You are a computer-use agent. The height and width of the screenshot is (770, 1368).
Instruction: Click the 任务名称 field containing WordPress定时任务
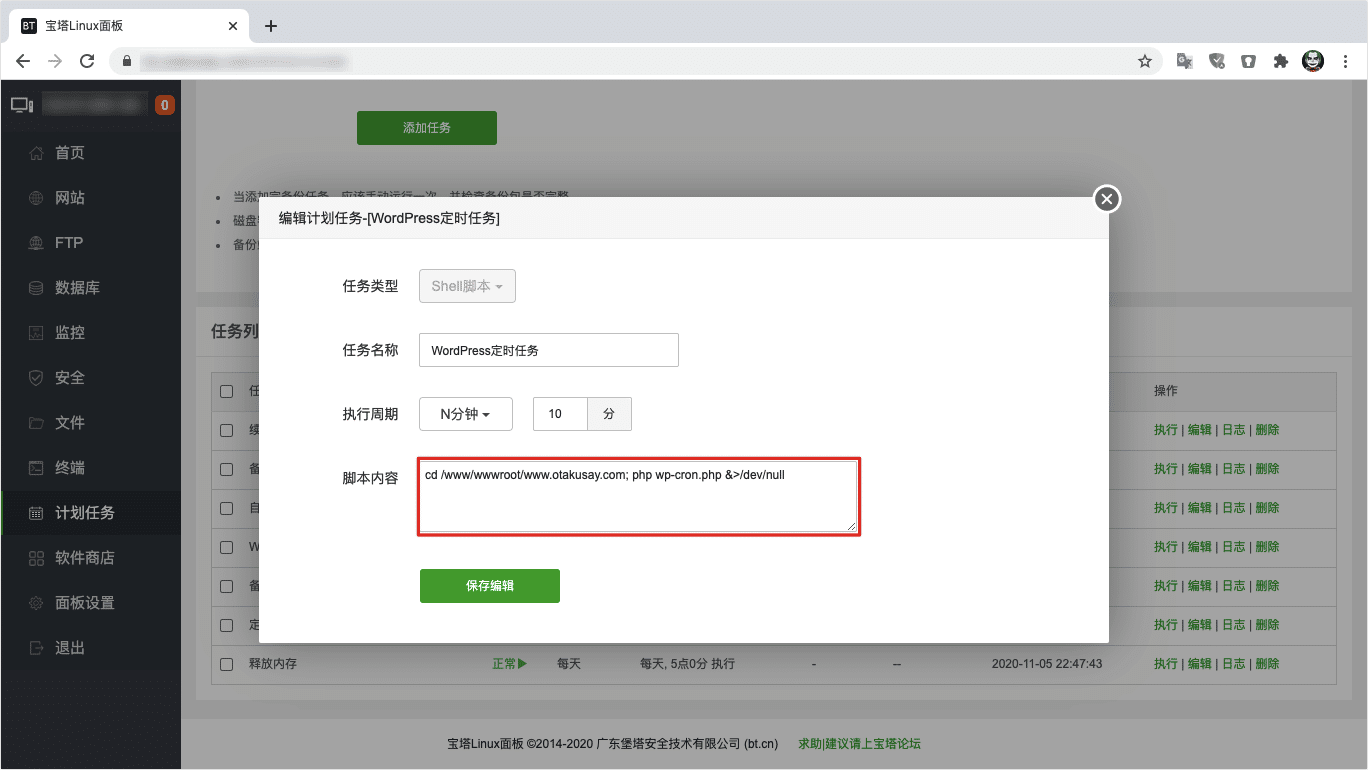pos(549,350)
